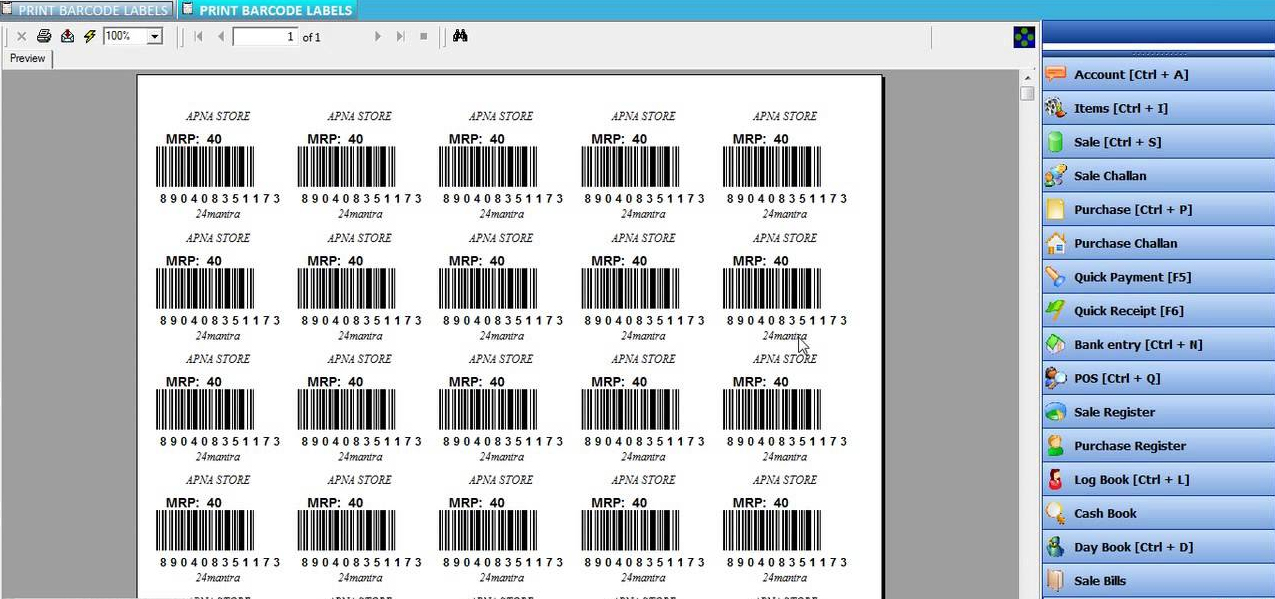Launch the POS screen from sidebar
This screenshot has width=1275, height=599.
pyautogui.click(x=1158, y=378)
